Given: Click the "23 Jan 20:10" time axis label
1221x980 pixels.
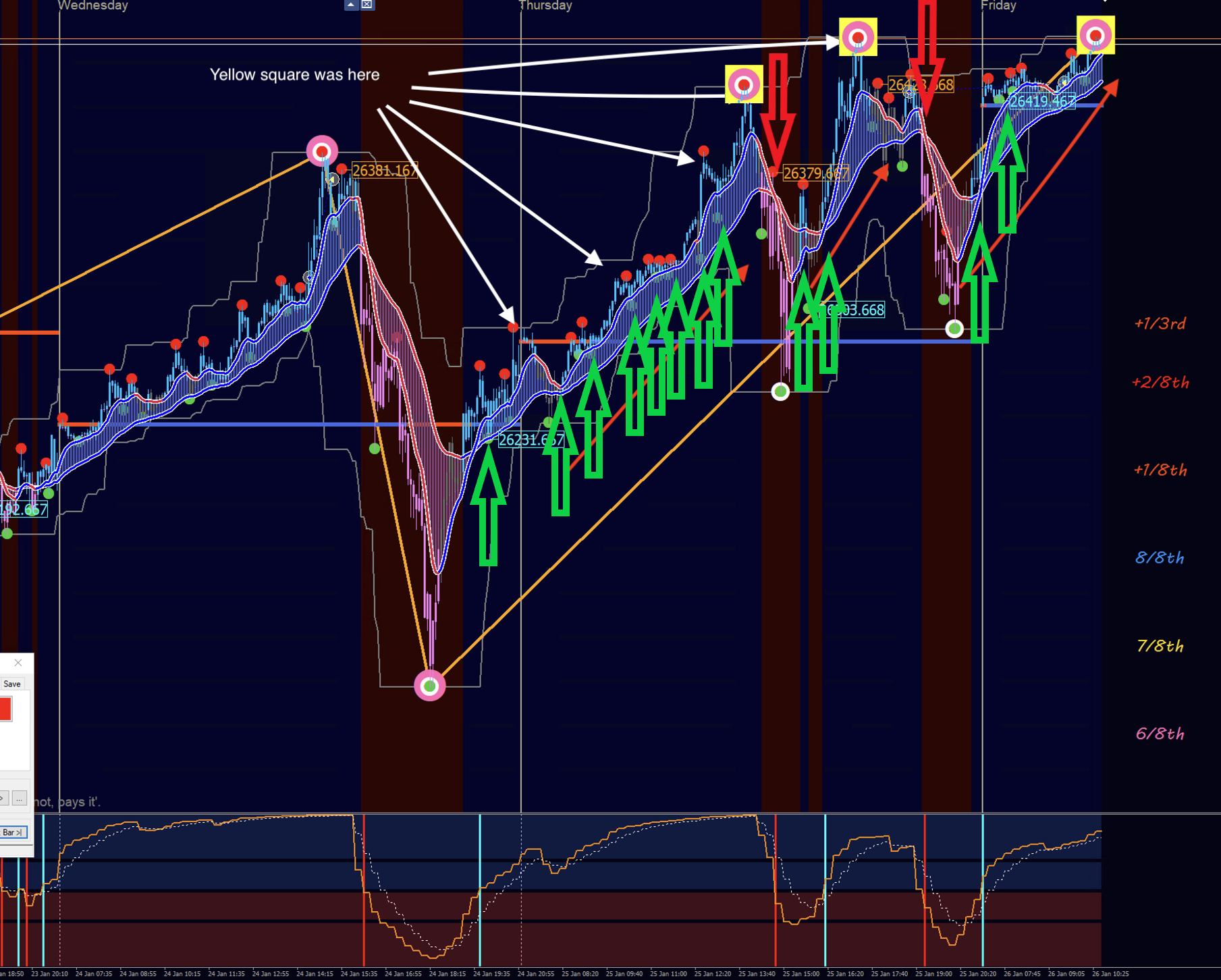Looking at the screenshot, I should pyautogui.click(x=49, y=974).
